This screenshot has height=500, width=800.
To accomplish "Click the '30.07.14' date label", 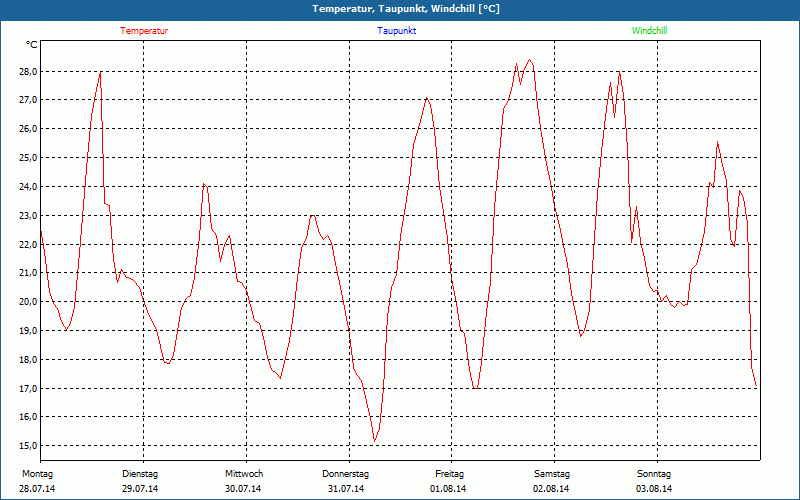I will point(243,489).
